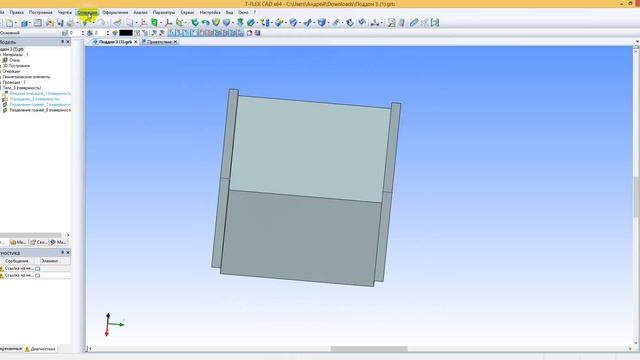Select first Ссылка на не... diagnostic row
The image size is (640, 360).
pyautogui.click(x=35, y=269)
